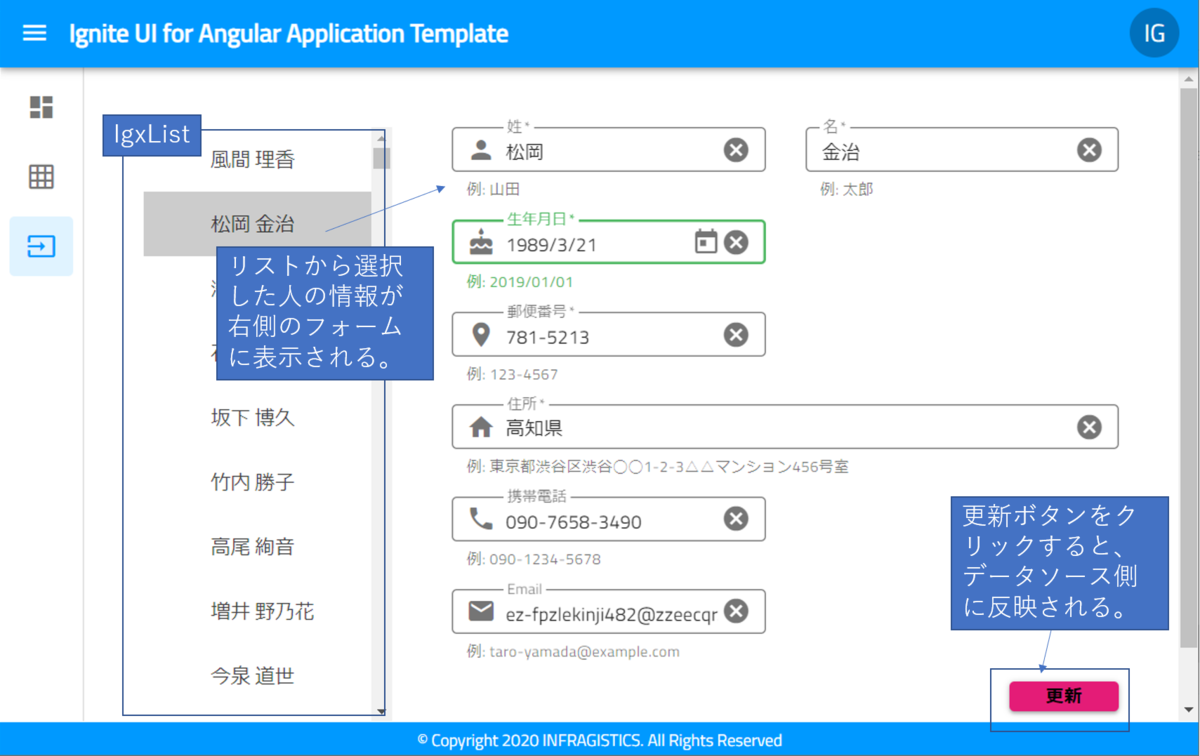The width and height of the screenshot is (1200, 756).
Task: Clear the 姓 field with its X icon
Action: (x=736, y=150)
